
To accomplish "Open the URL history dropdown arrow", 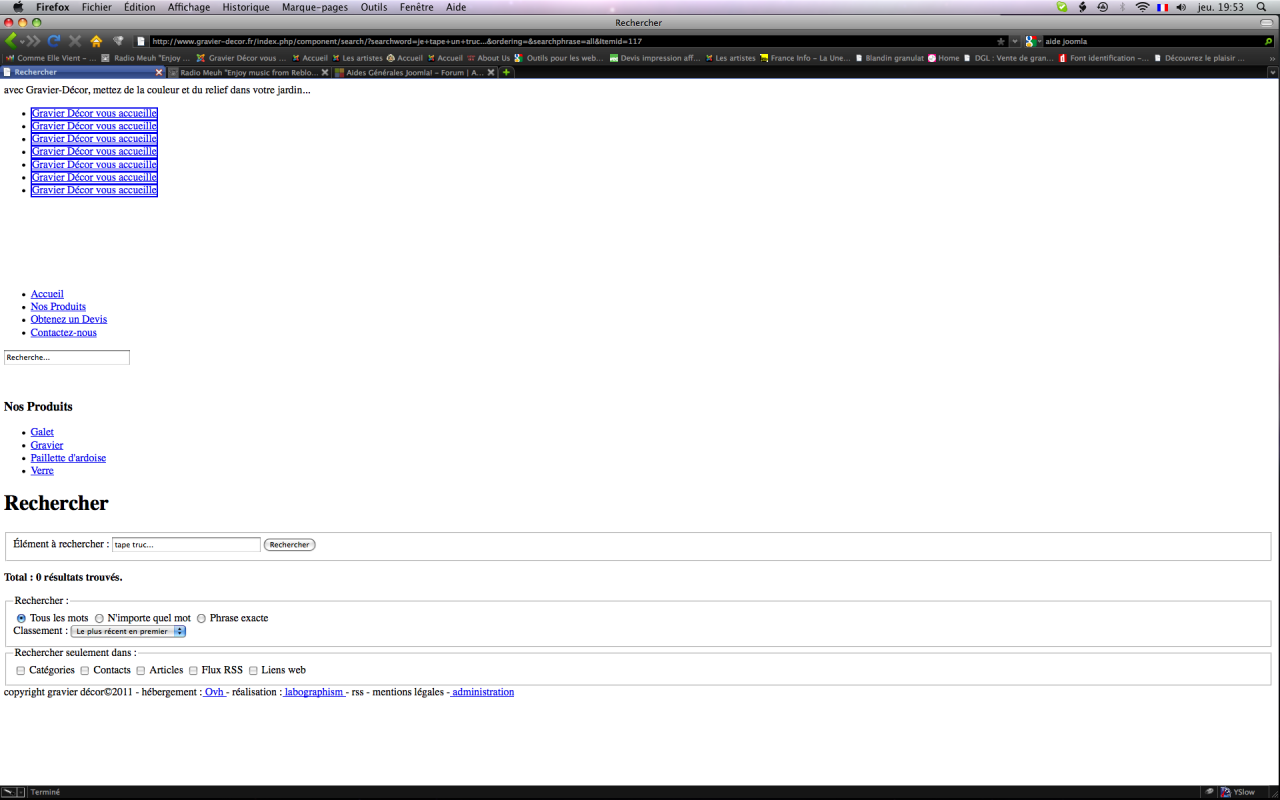I will pyautogui.click(x=1015, y=41).
